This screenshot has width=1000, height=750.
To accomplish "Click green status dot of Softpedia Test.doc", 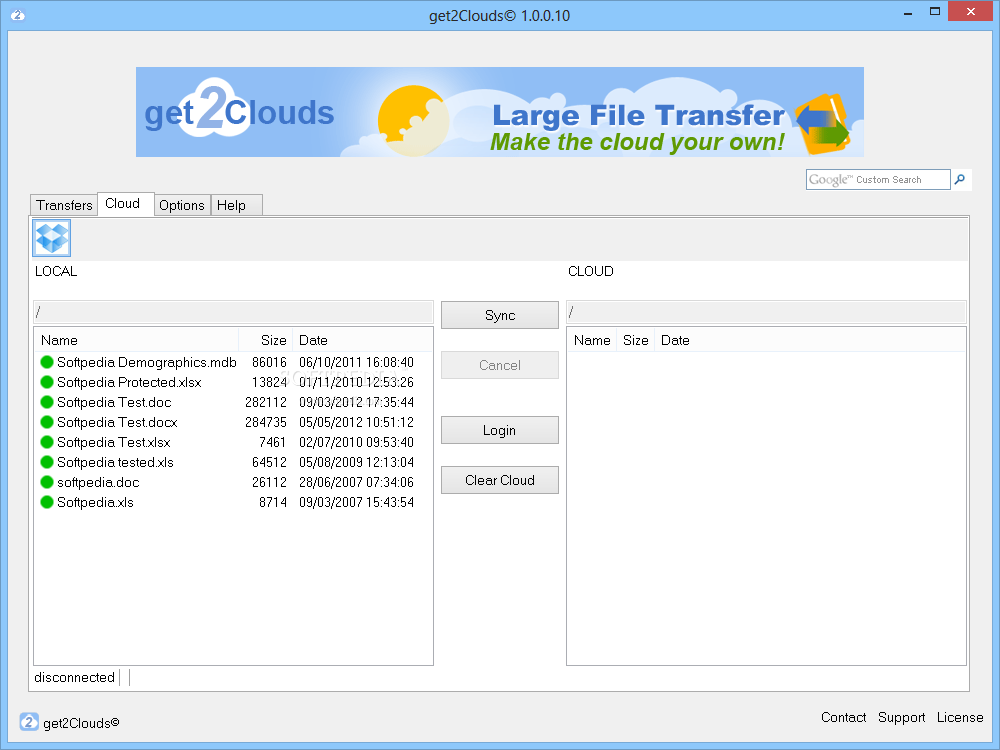I will 47,402.
